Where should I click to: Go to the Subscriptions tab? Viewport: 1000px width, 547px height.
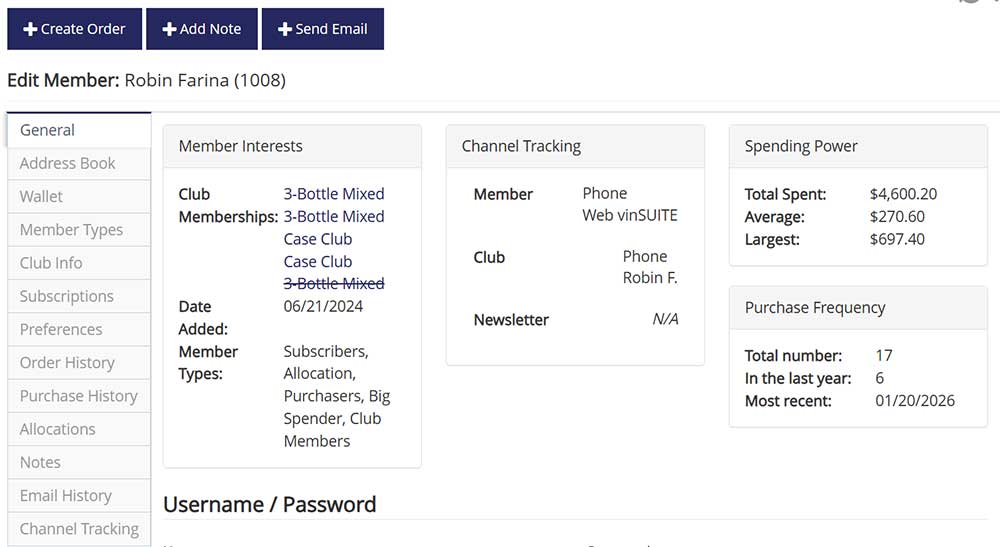[x=79, y=296]
